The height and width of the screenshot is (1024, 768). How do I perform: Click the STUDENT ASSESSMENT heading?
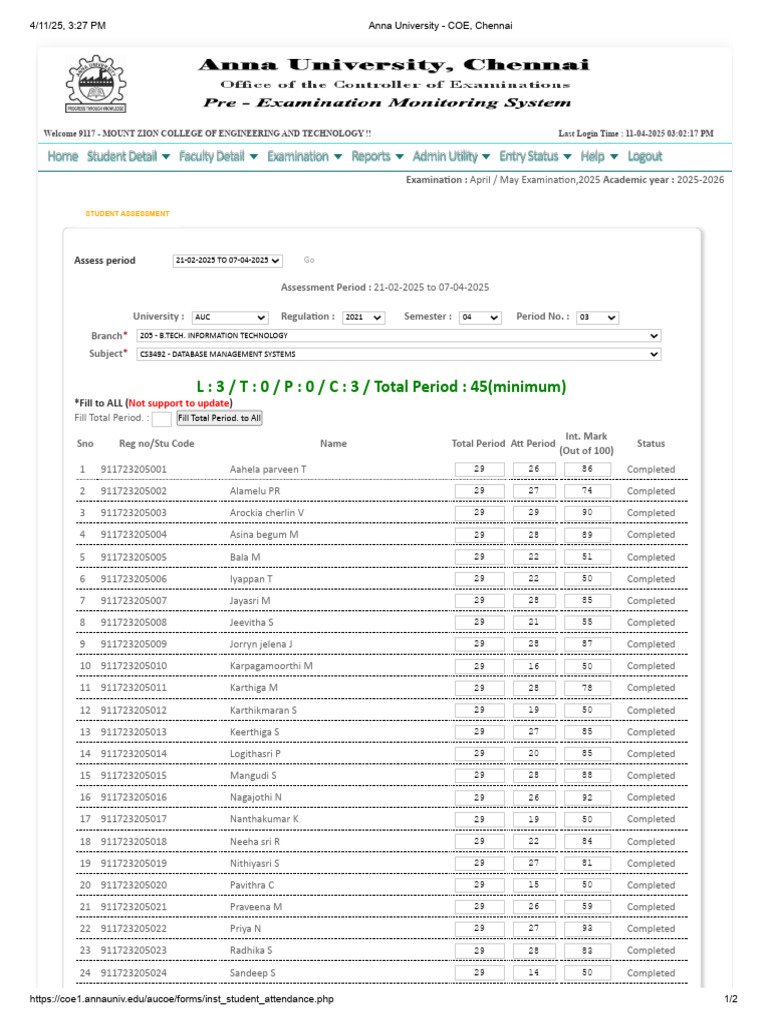127,214
